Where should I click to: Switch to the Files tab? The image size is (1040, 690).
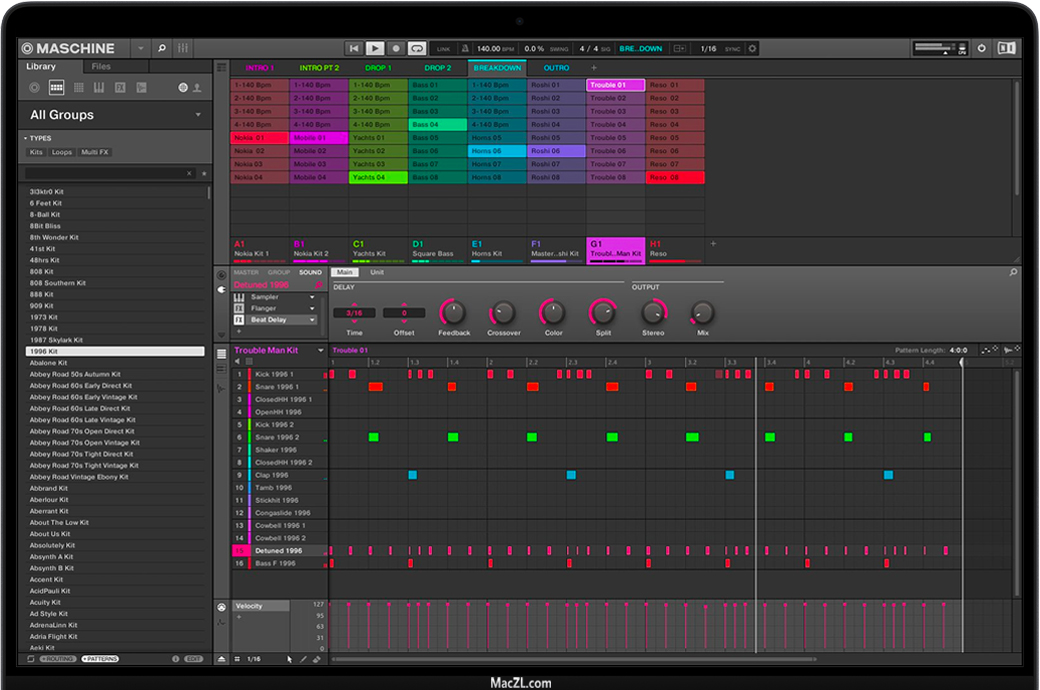tap(101, 67)
